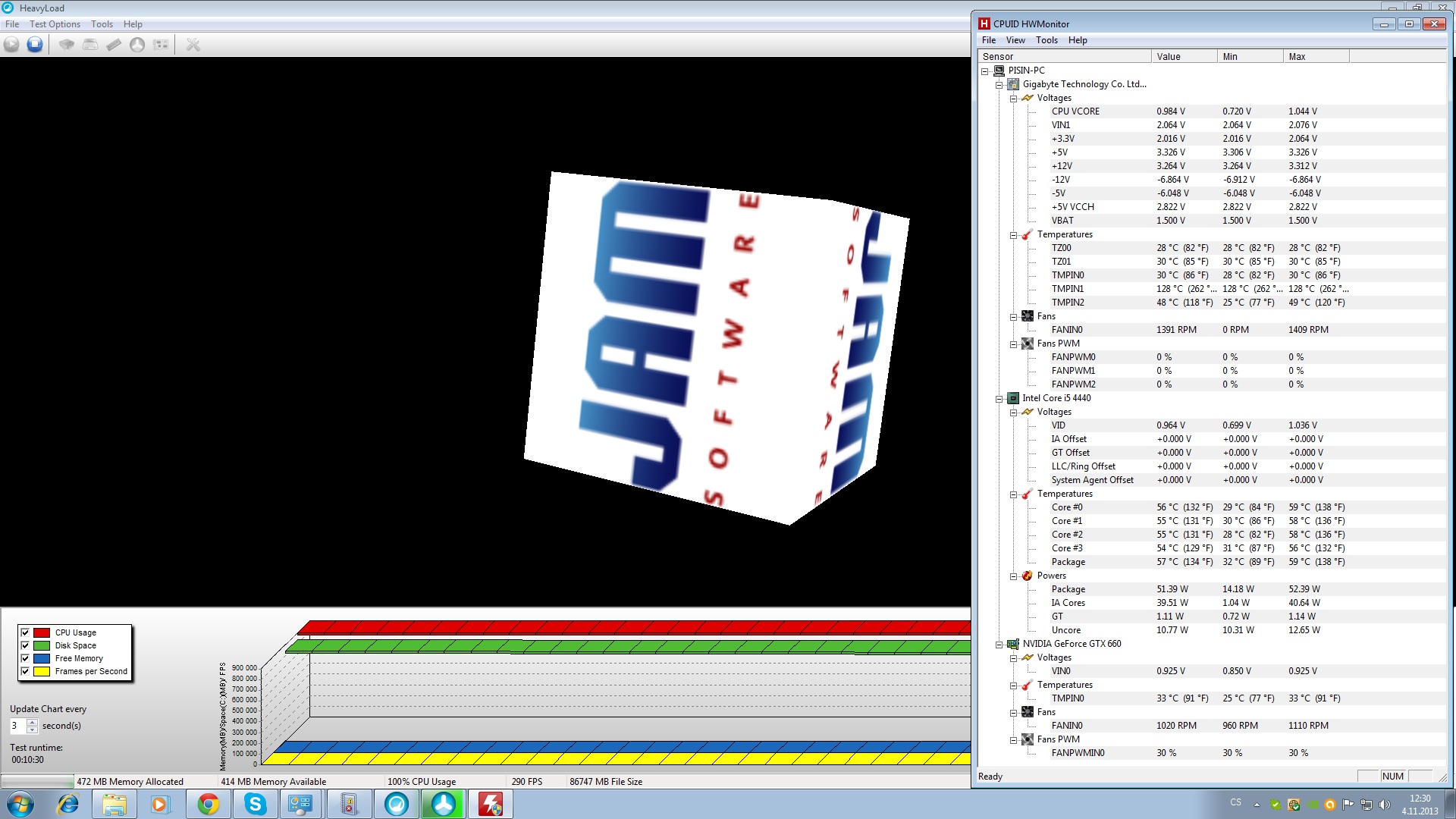Collapse the Gigabyte Technology board node
The image size is (1456, 819).
pos(999,85)
